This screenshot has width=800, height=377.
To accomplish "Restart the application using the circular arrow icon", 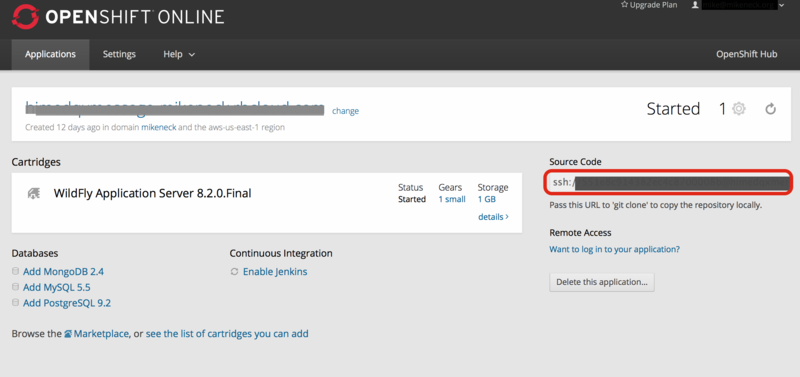I will pos(770,109).
